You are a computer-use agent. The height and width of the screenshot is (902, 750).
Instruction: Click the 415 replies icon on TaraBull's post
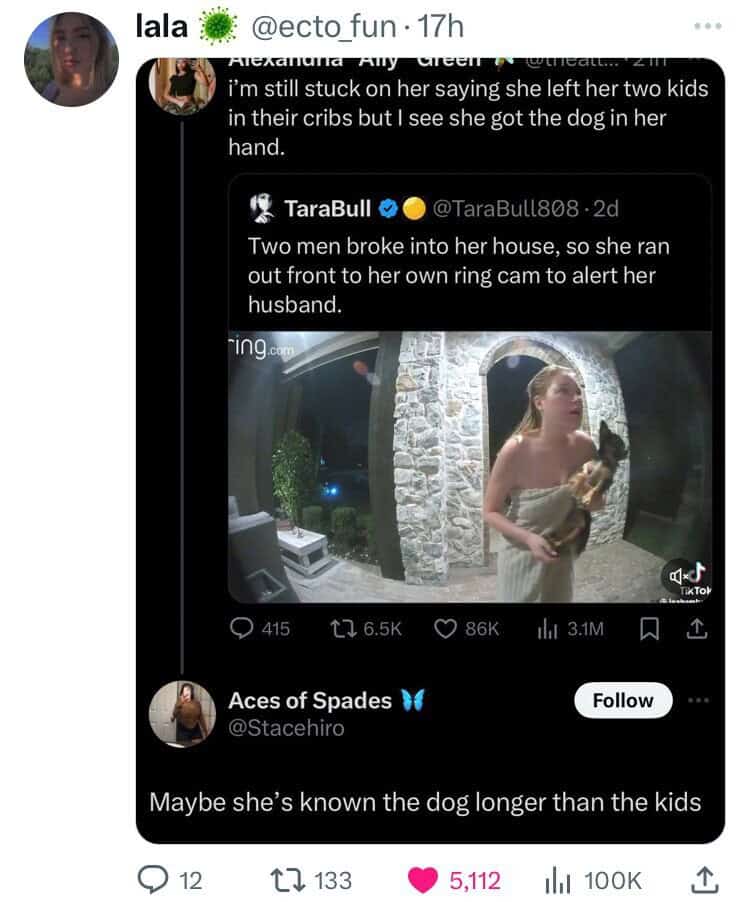click(x=241, y=628)
